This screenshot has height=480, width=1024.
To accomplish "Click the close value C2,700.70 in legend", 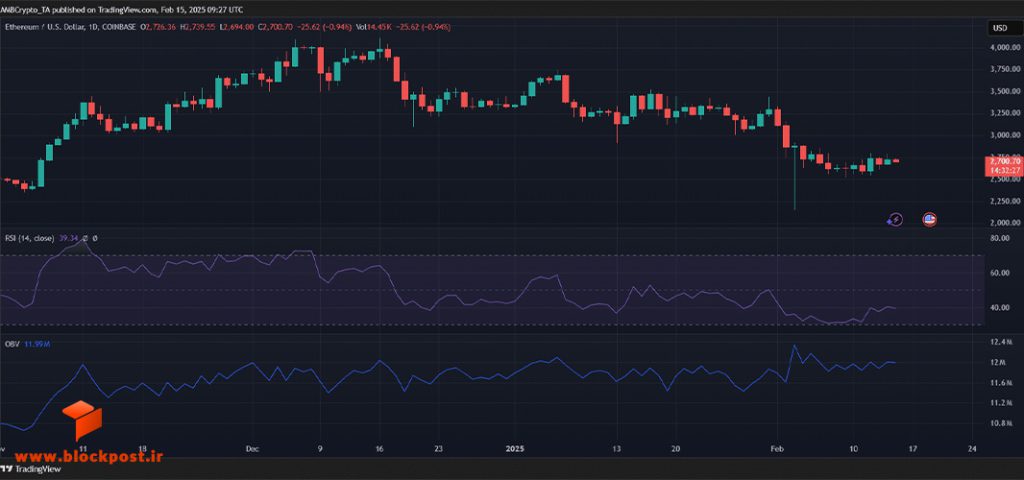I will click(x=275, y=27).
